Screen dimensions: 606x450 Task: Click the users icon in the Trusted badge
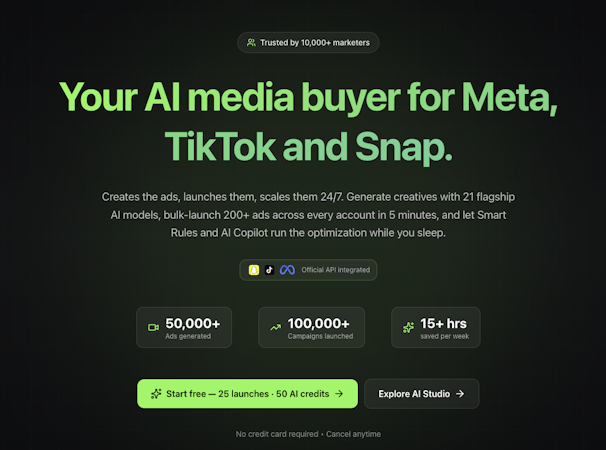click(x=250, y=43)
